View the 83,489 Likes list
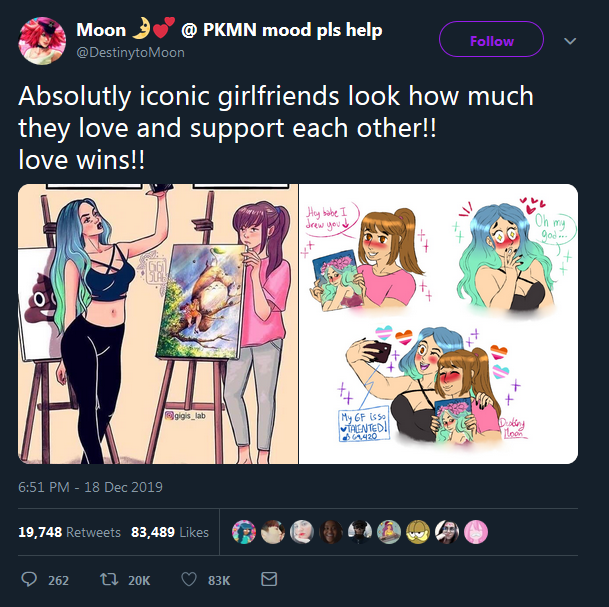The image size is (609, 607). click(170, 532)
